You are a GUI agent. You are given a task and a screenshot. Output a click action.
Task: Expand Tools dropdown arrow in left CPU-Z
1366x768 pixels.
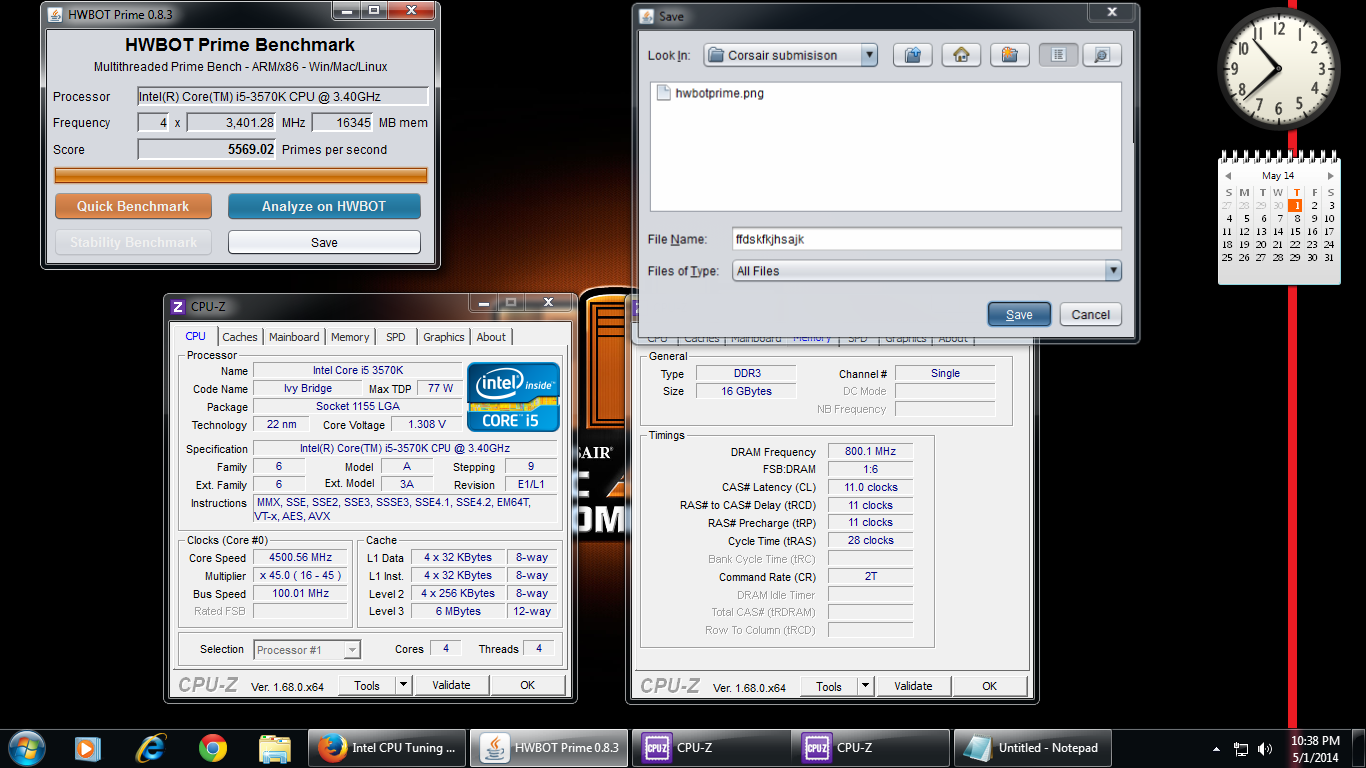pos(403,685)
